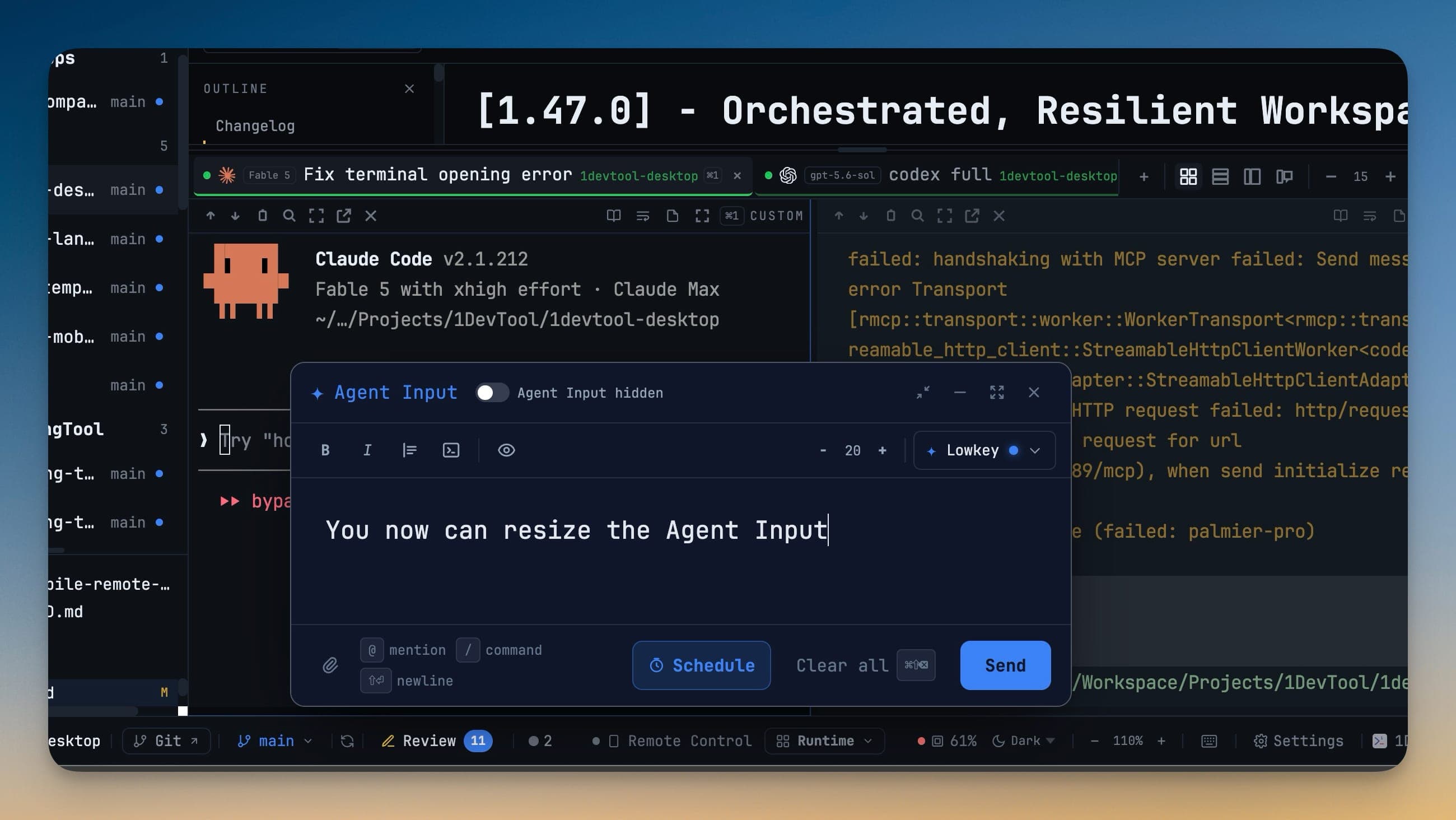Click the corner-brackets icon left of the ⌘1 CUSTOM label
1456x820 pixels.
coord(702,216)
